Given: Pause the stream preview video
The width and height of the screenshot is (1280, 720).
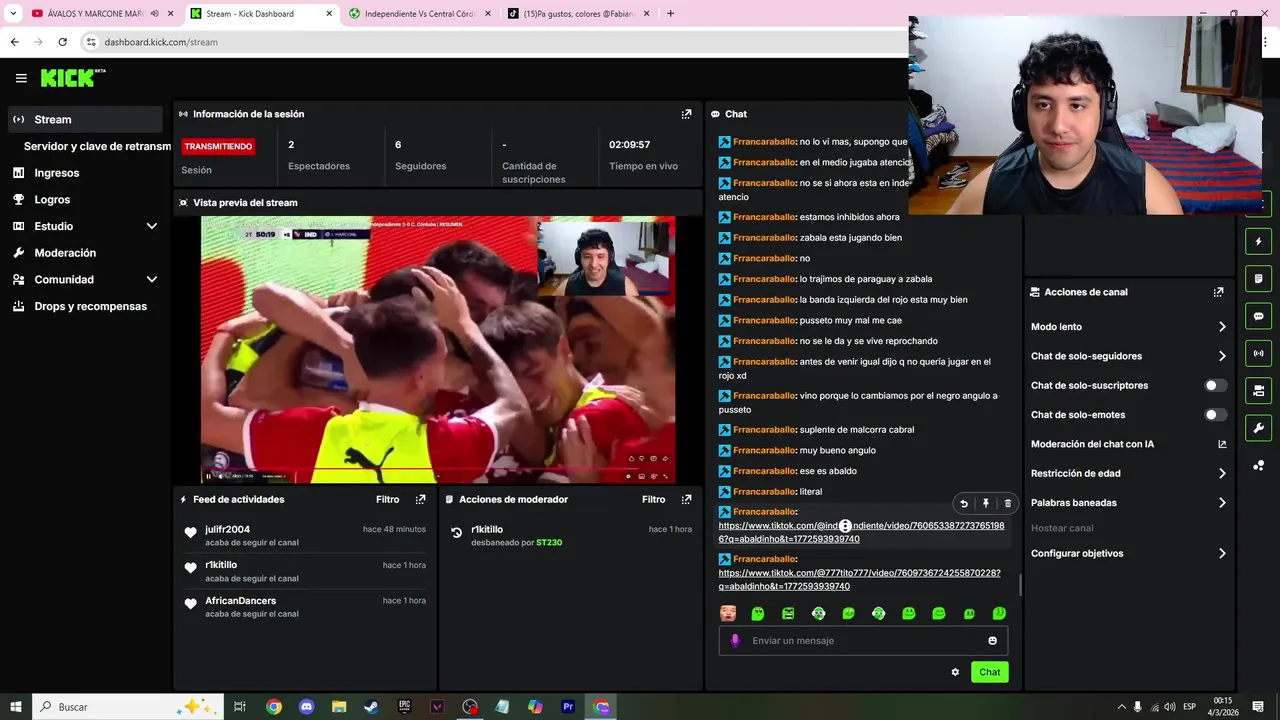Looking at the screenshot, I should (x=209, y=476).
